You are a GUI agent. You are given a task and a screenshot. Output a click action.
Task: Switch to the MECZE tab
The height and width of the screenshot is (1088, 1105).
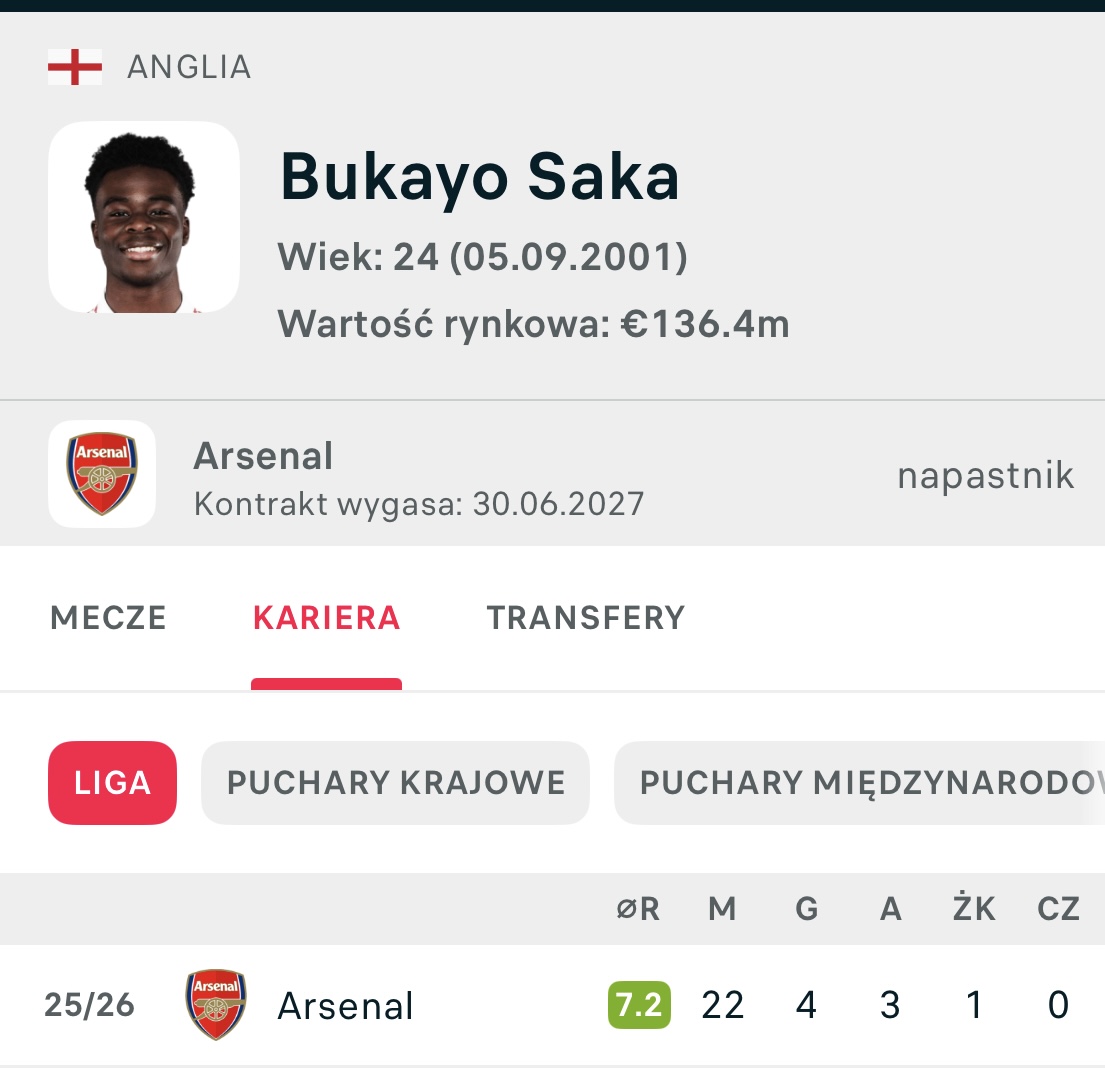tap(108, 618)
